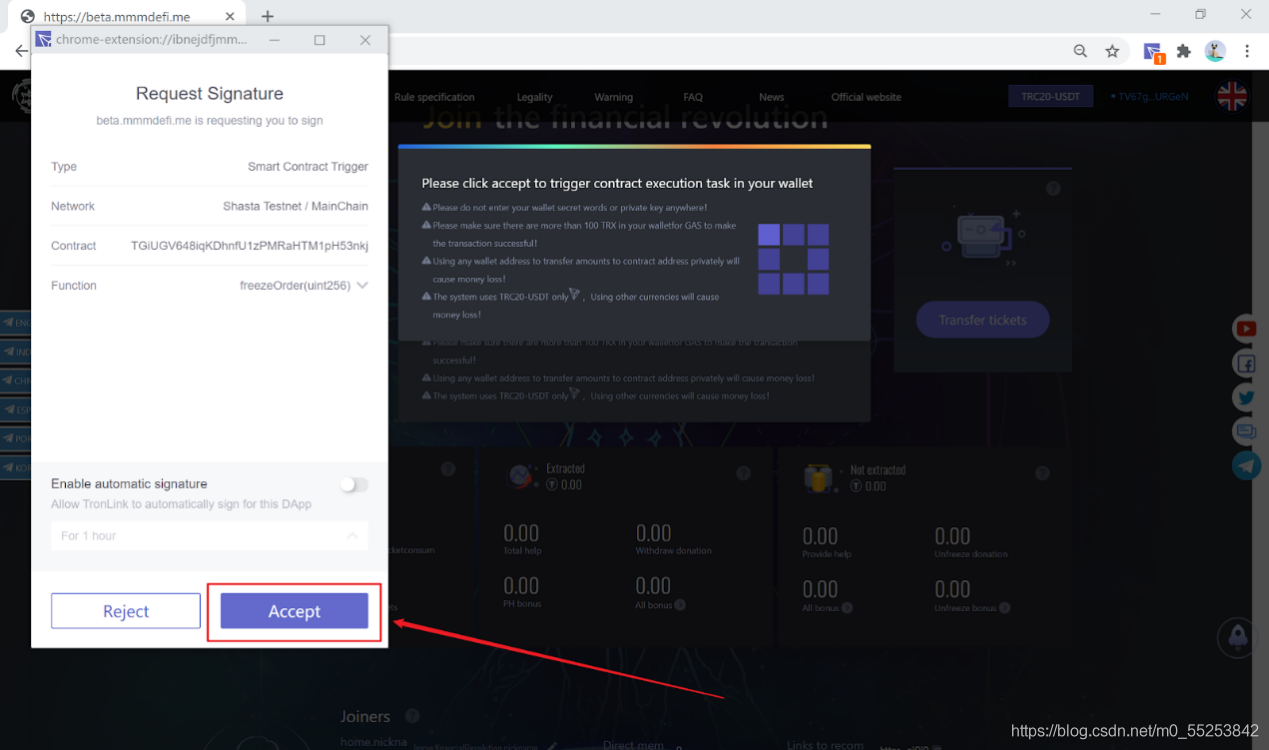
Task: Open the For 1 hour duration dropdown
Action: click(x=209, y=536)
